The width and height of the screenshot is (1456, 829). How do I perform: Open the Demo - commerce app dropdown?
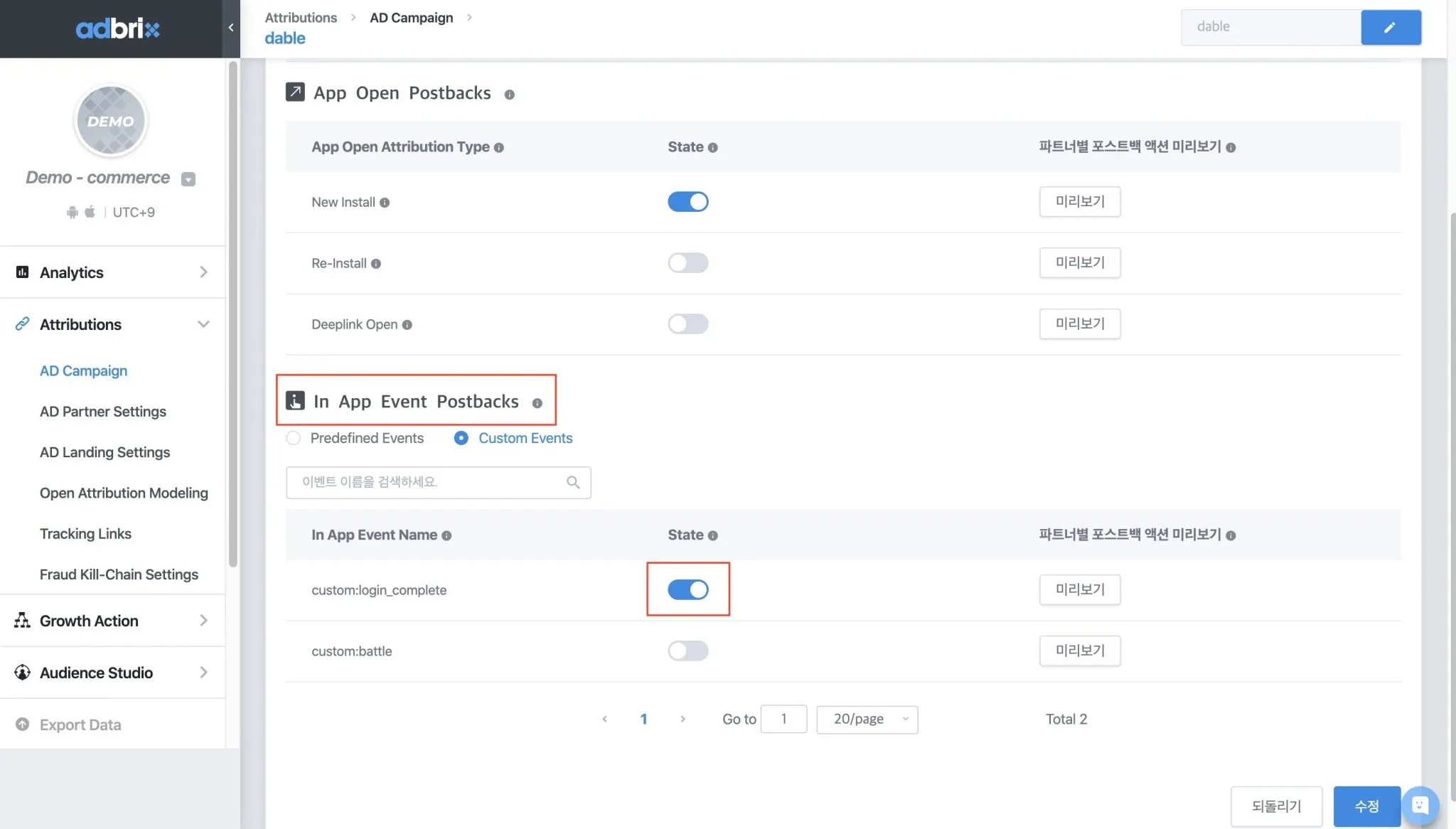(x=188, y=179)
